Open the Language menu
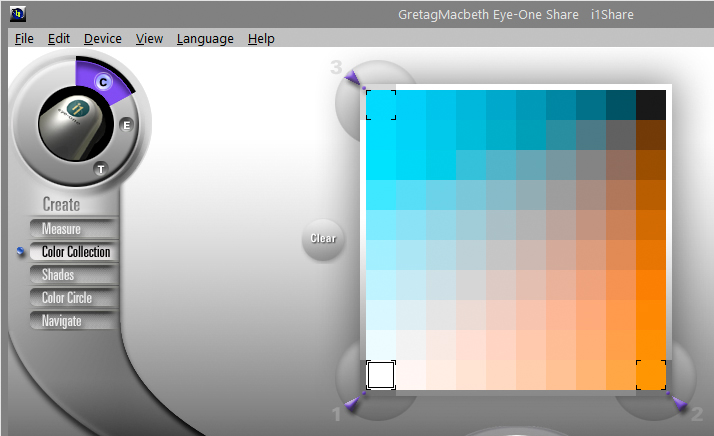This screenshot has height=436, width=714. coord(205,39)
